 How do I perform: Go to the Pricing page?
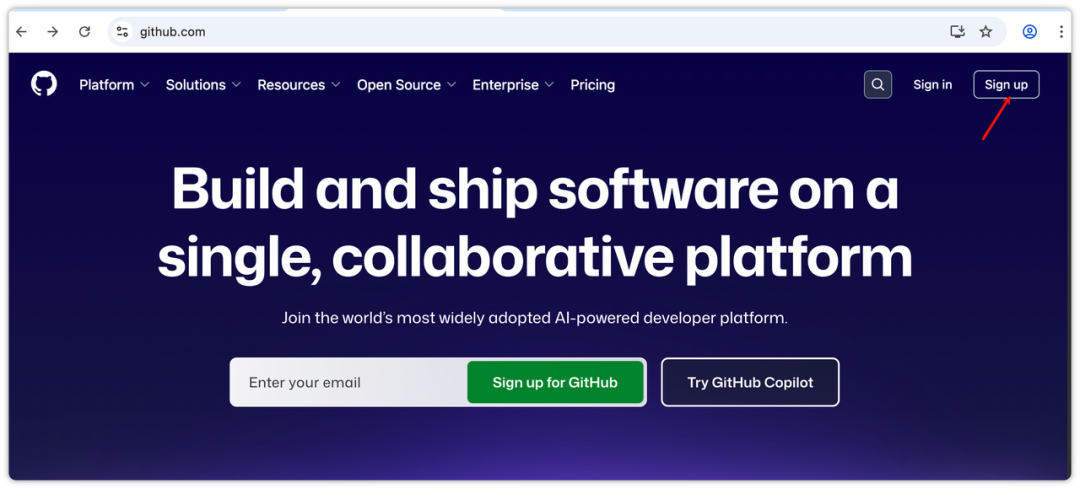tap(592, 85)
